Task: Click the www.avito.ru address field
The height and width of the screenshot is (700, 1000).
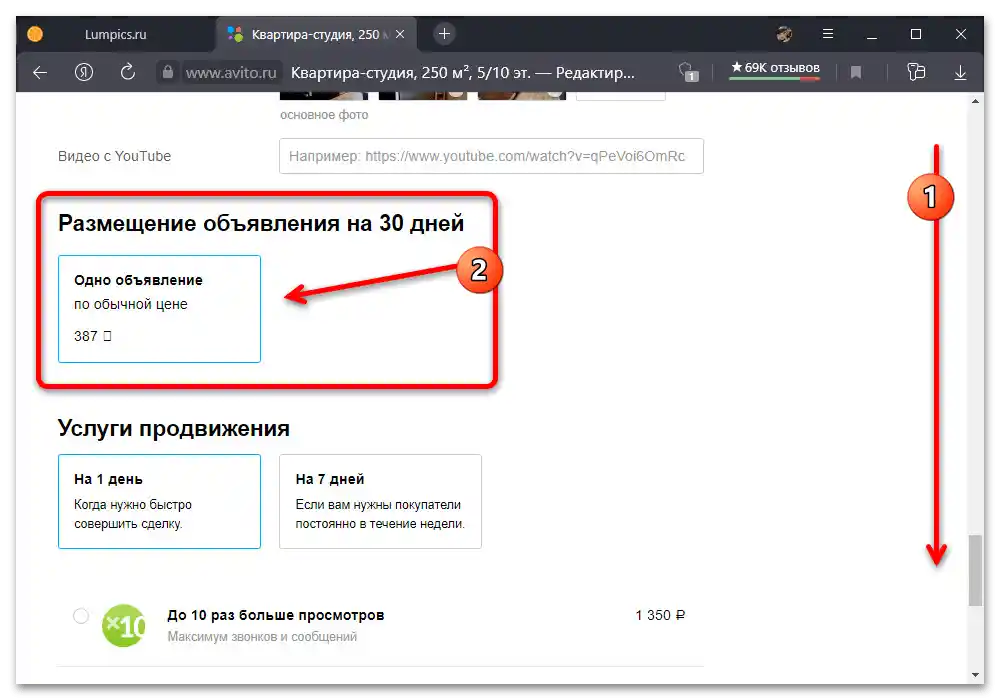Action: click(231, 73)
